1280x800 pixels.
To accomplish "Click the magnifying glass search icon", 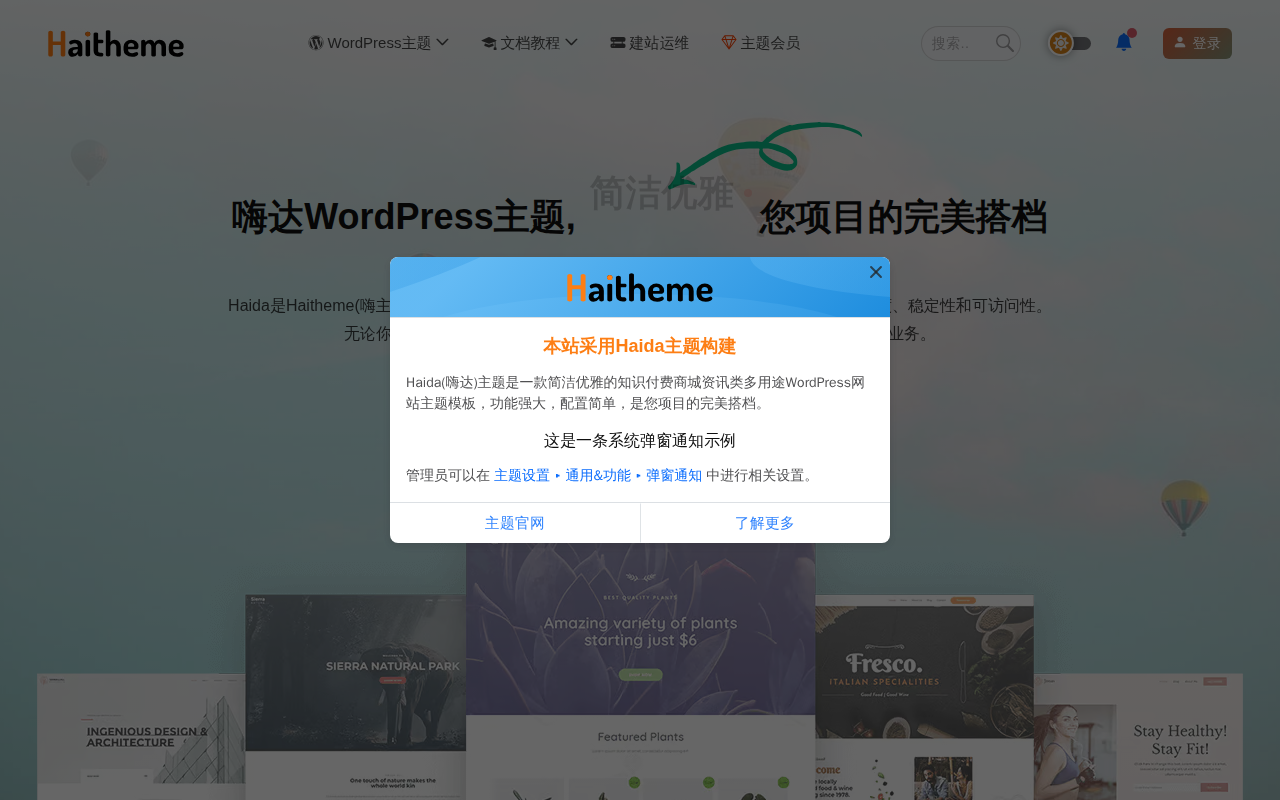I will [1005, 43].
